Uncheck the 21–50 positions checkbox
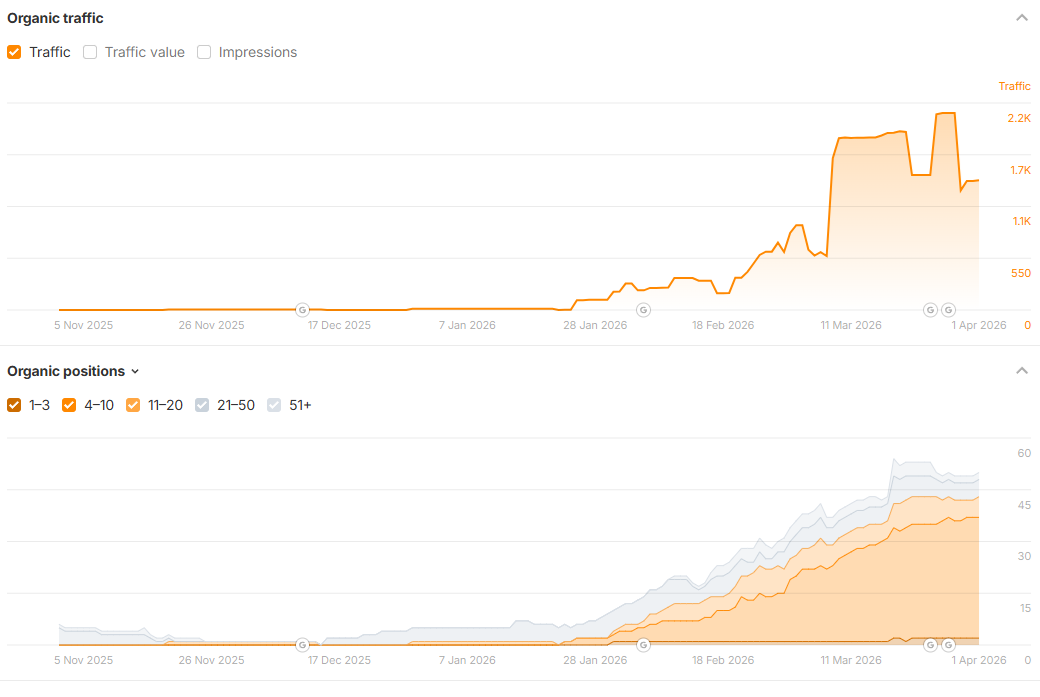Image resolution: width=1040 pixels, height=697 pixels. click(202, 405)
